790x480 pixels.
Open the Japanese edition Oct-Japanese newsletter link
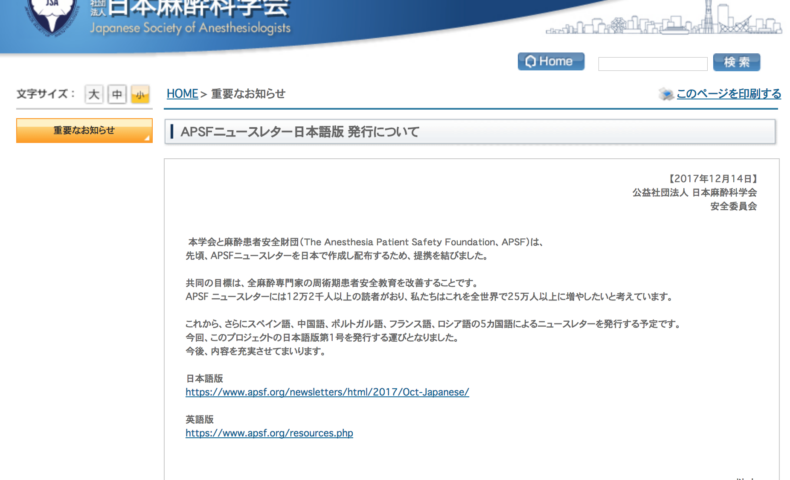[x=327, y=392]
